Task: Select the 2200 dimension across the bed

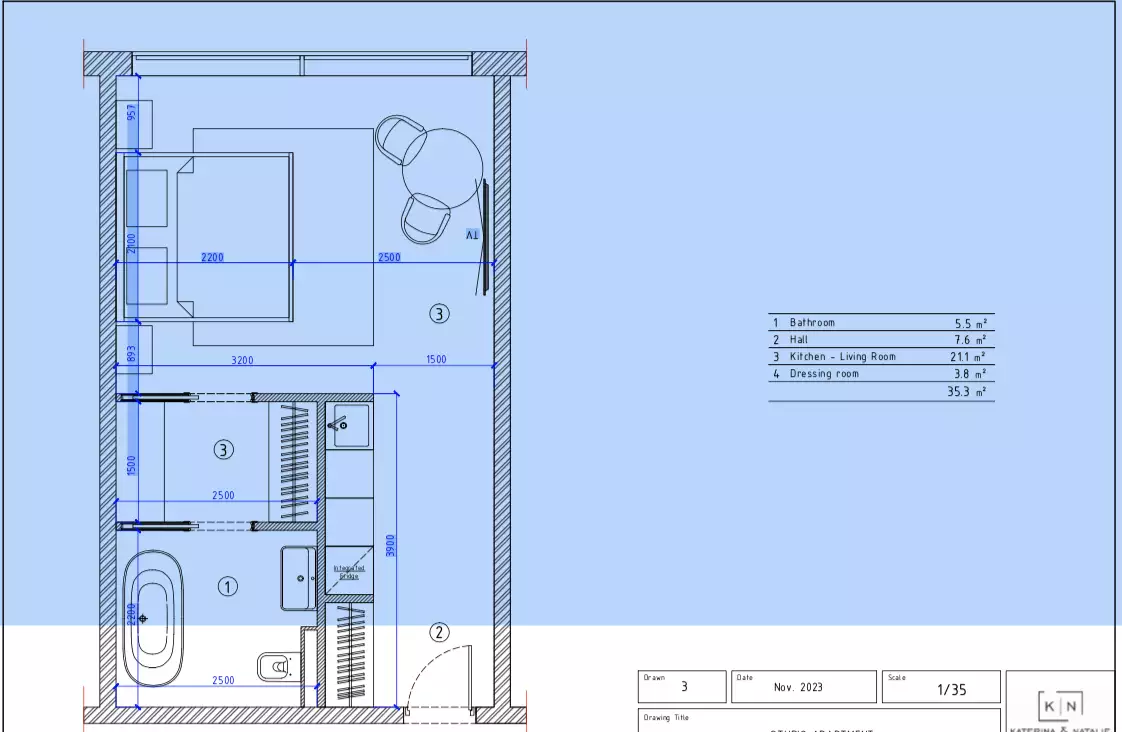Action: click(x=212, y=257)
